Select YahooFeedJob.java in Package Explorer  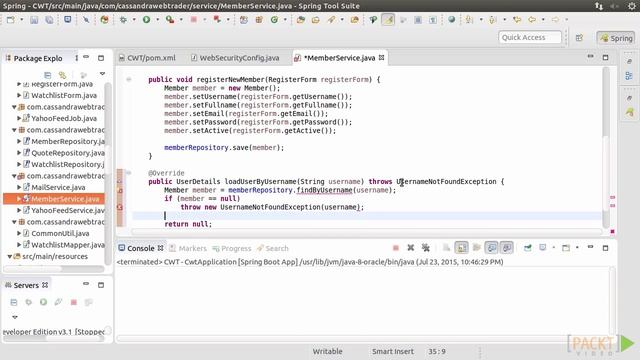click(64, 118)
